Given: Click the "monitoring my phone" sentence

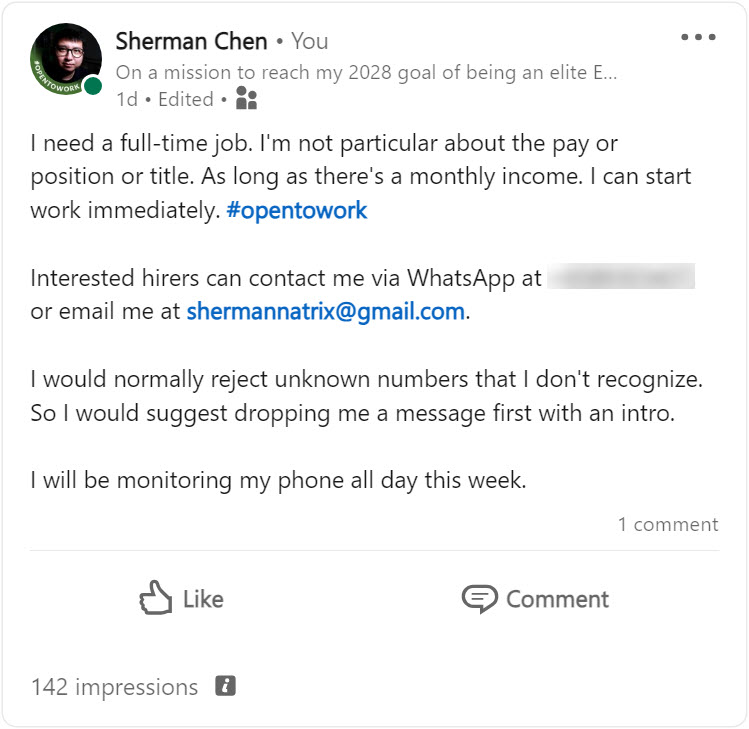Looking at the screenshot, I should click(278, 480).
